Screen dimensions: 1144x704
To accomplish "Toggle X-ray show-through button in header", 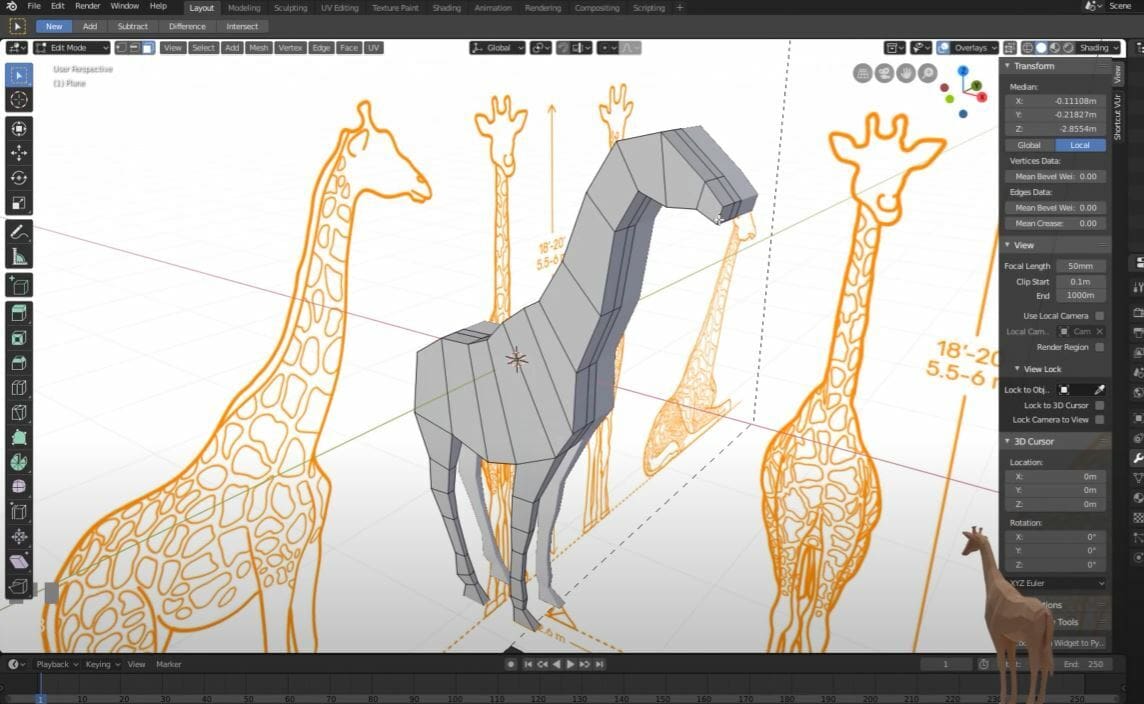I will point(1010,47).
